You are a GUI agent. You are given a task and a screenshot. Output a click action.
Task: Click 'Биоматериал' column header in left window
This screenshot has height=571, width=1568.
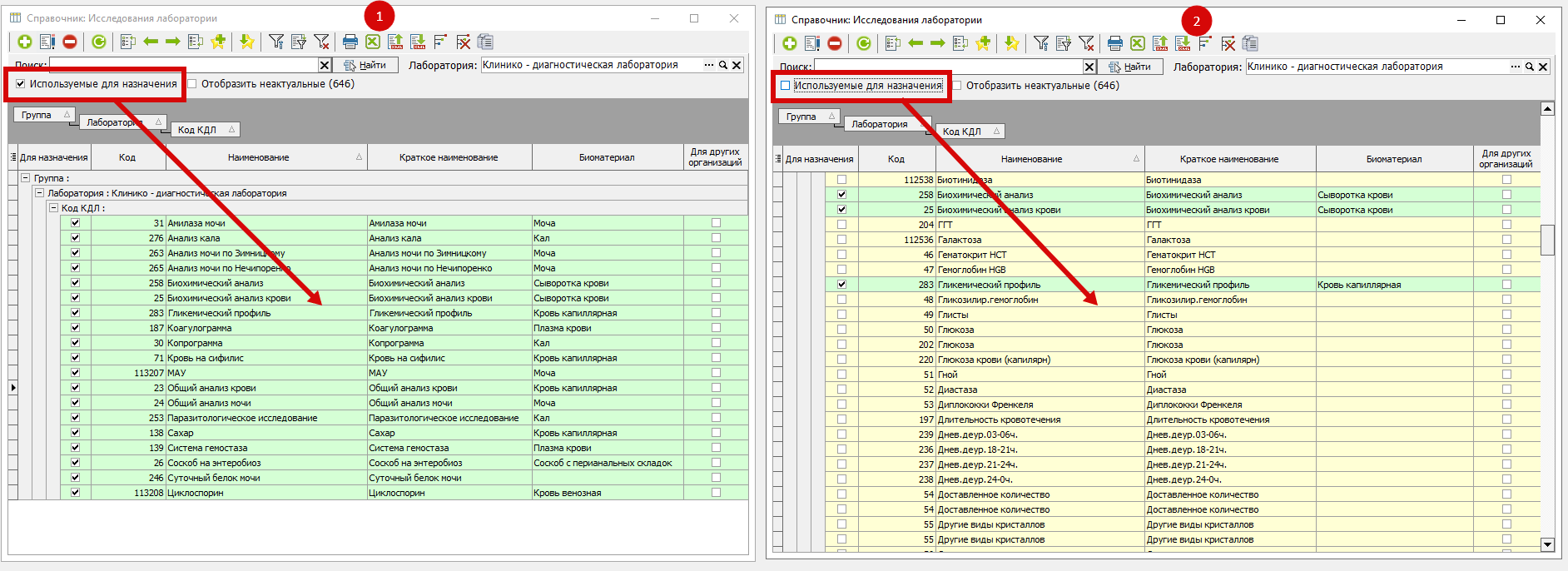pos(607,157)
